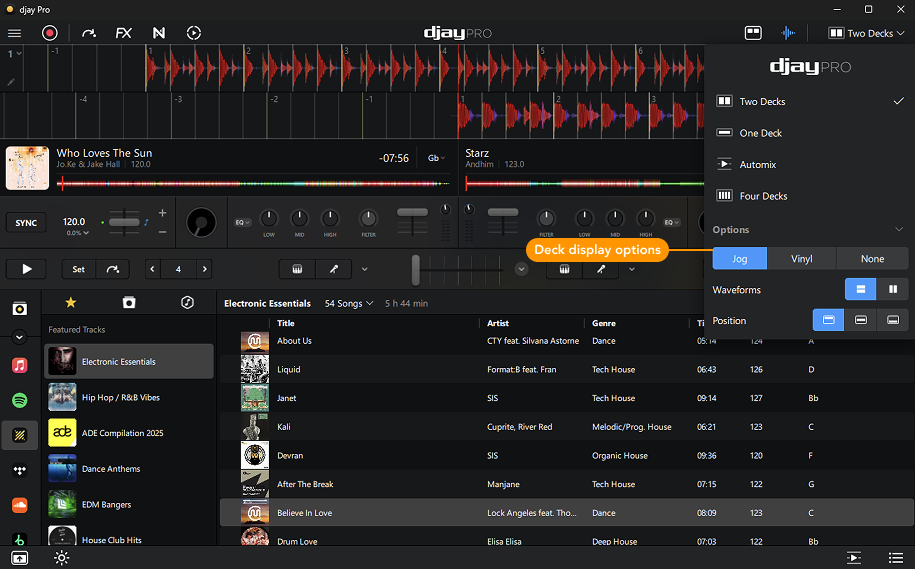Screen dimensions: 915x569
Task: Open the looper arrow tool in top toolbar
Action: pos(89,33)
